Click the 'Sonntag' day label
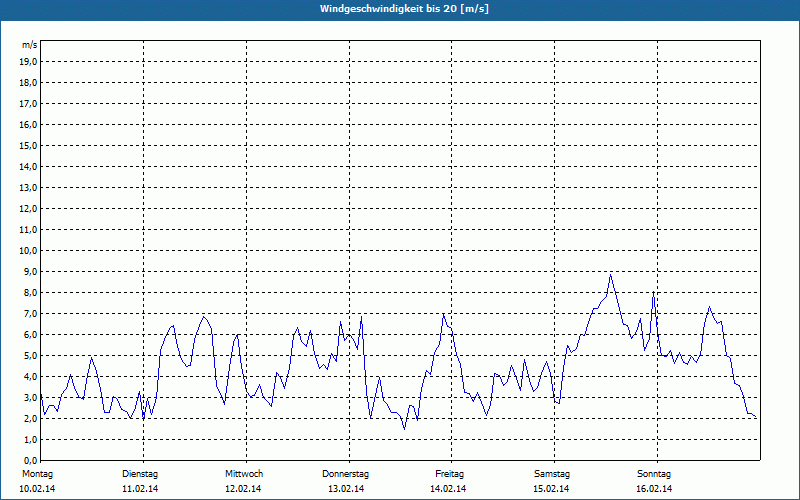This screenshot has width=800, height=500. pyautogui.click(x=654, y=474)
